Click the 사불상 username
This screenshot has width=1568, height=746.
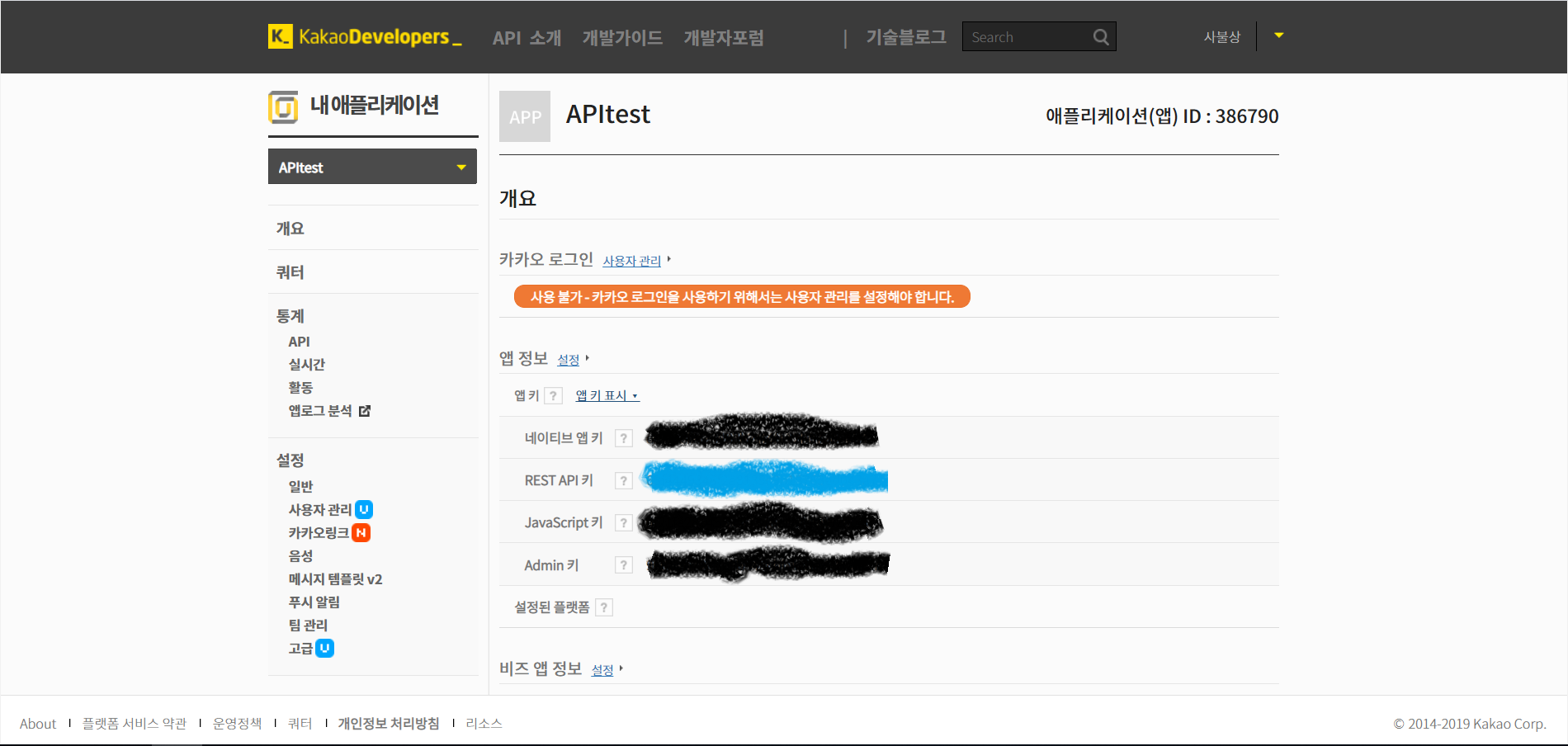[x=1222, y=37]
